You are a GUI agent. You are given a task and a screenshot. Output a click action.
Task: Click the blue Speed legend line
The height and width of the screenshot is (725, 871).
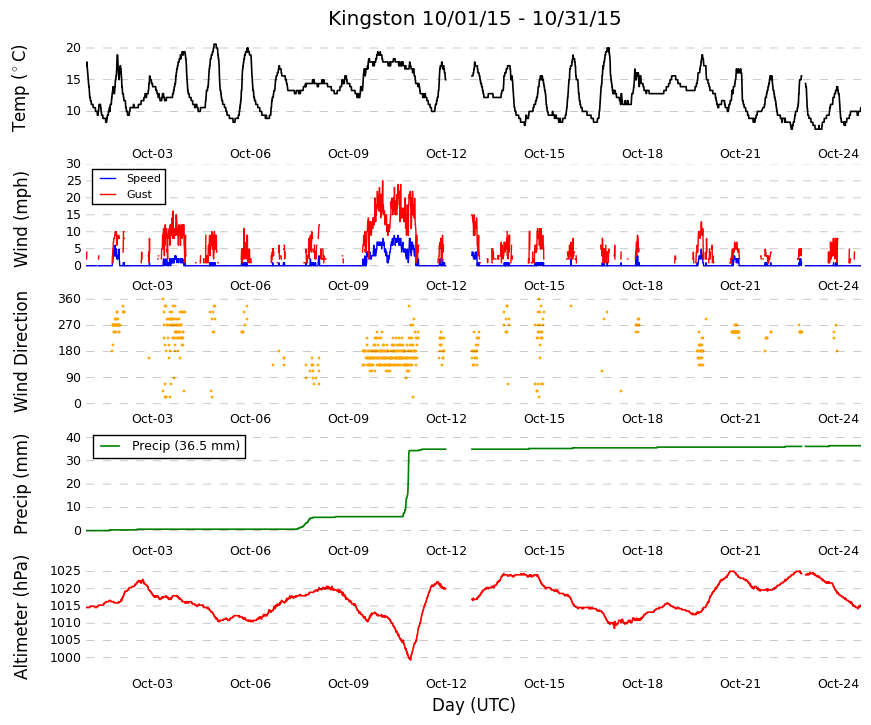[108, 178]
